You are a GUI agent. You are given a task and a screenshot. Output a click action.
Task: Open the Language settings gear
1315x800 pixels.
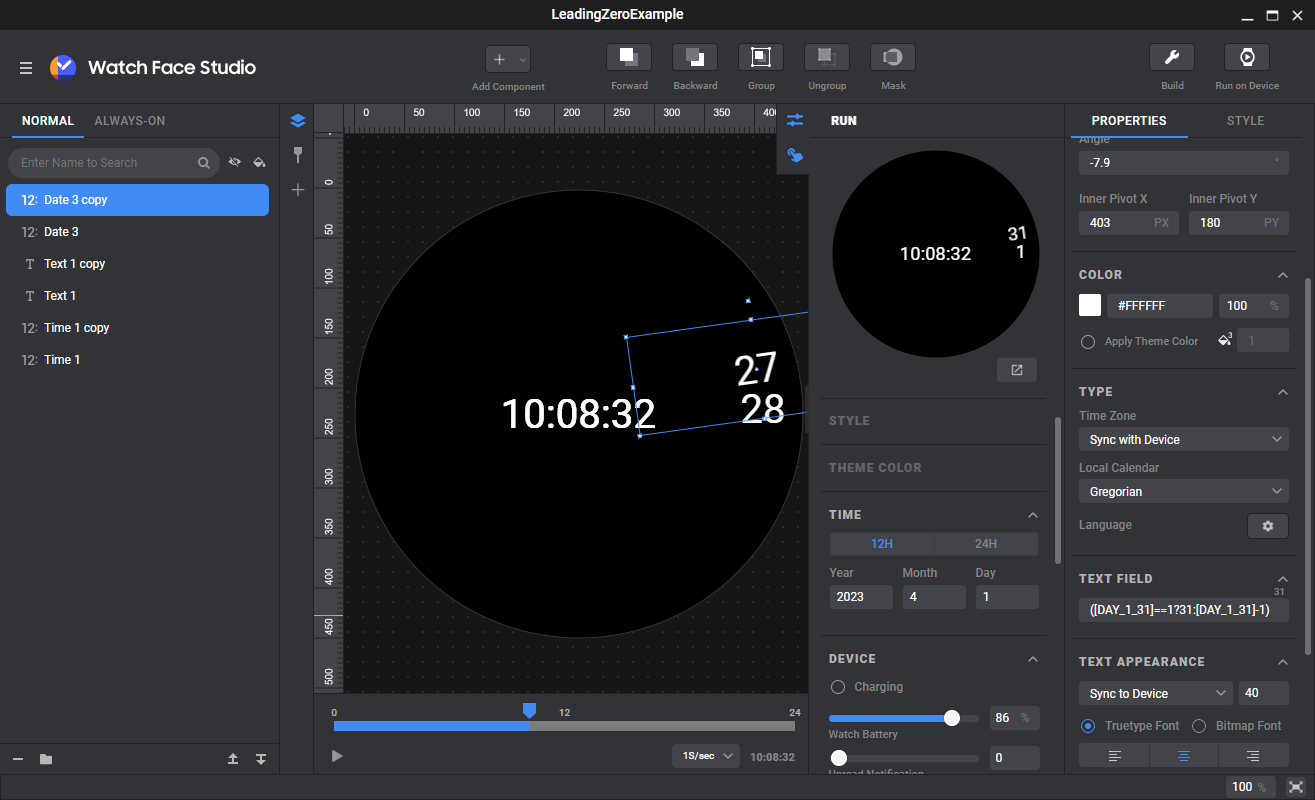click(x=1267, y=526)
